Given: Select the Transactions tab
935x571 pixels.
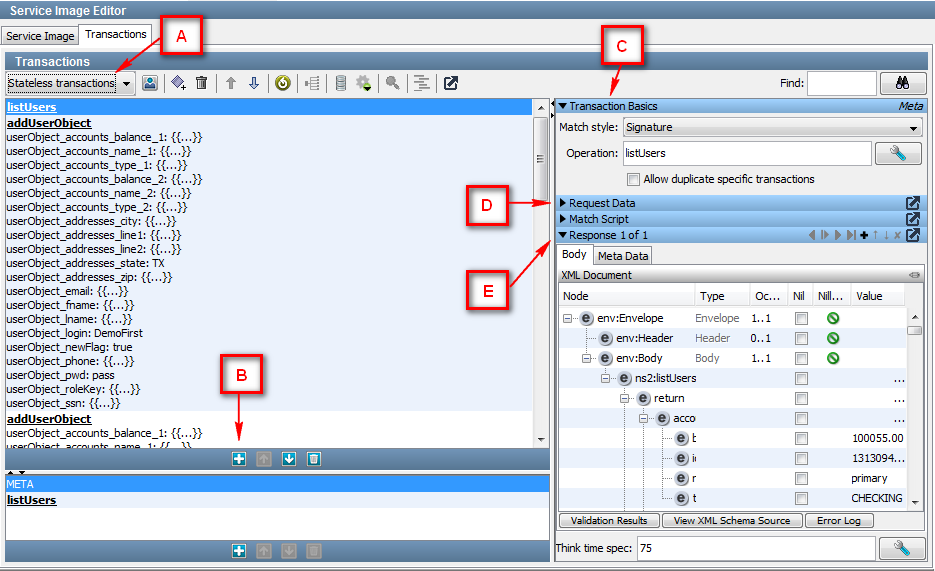Looking at the screenshot, I should pos(116,34).
